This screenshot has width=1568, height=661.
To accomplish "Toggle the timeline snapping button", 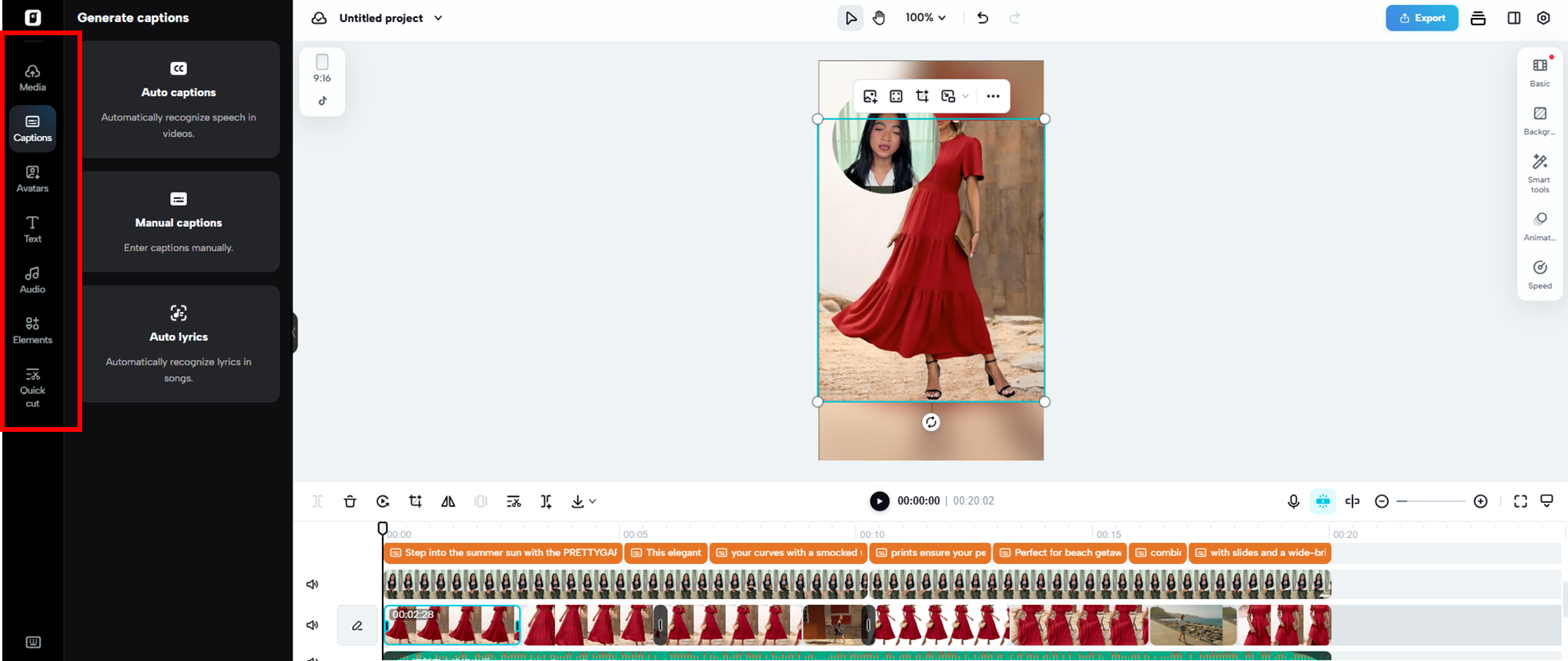I will (x=1322, y=501).
